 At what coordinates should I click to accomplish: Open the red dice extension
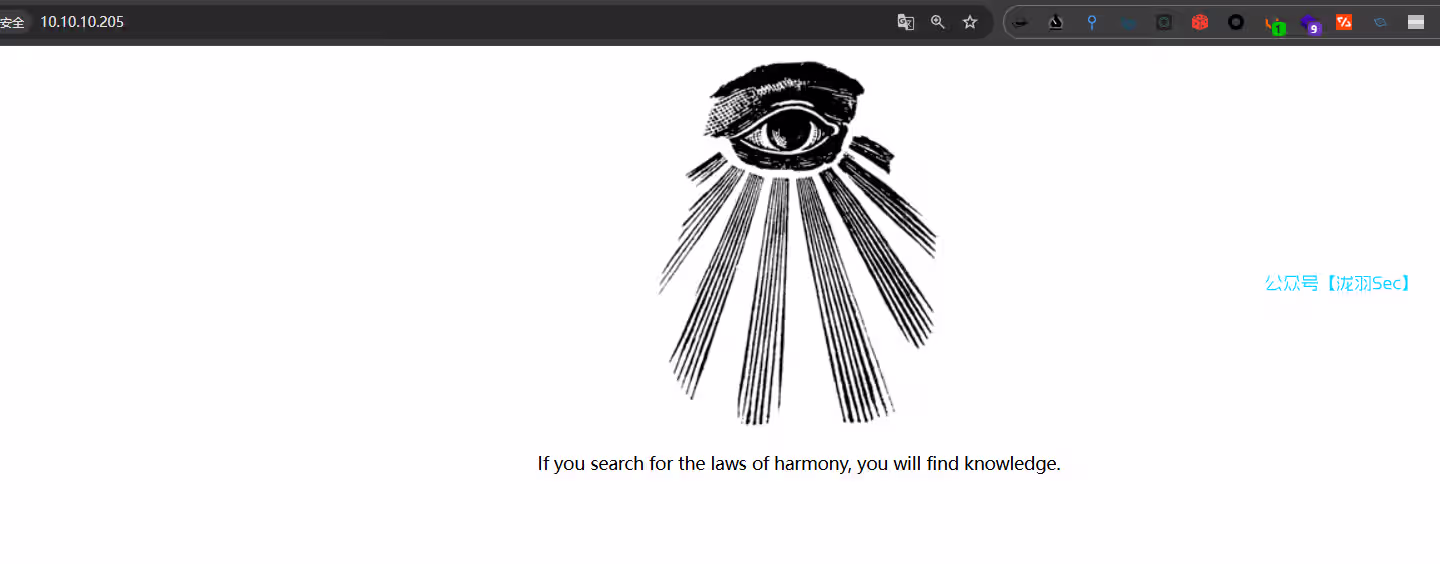coord(1200,22)
